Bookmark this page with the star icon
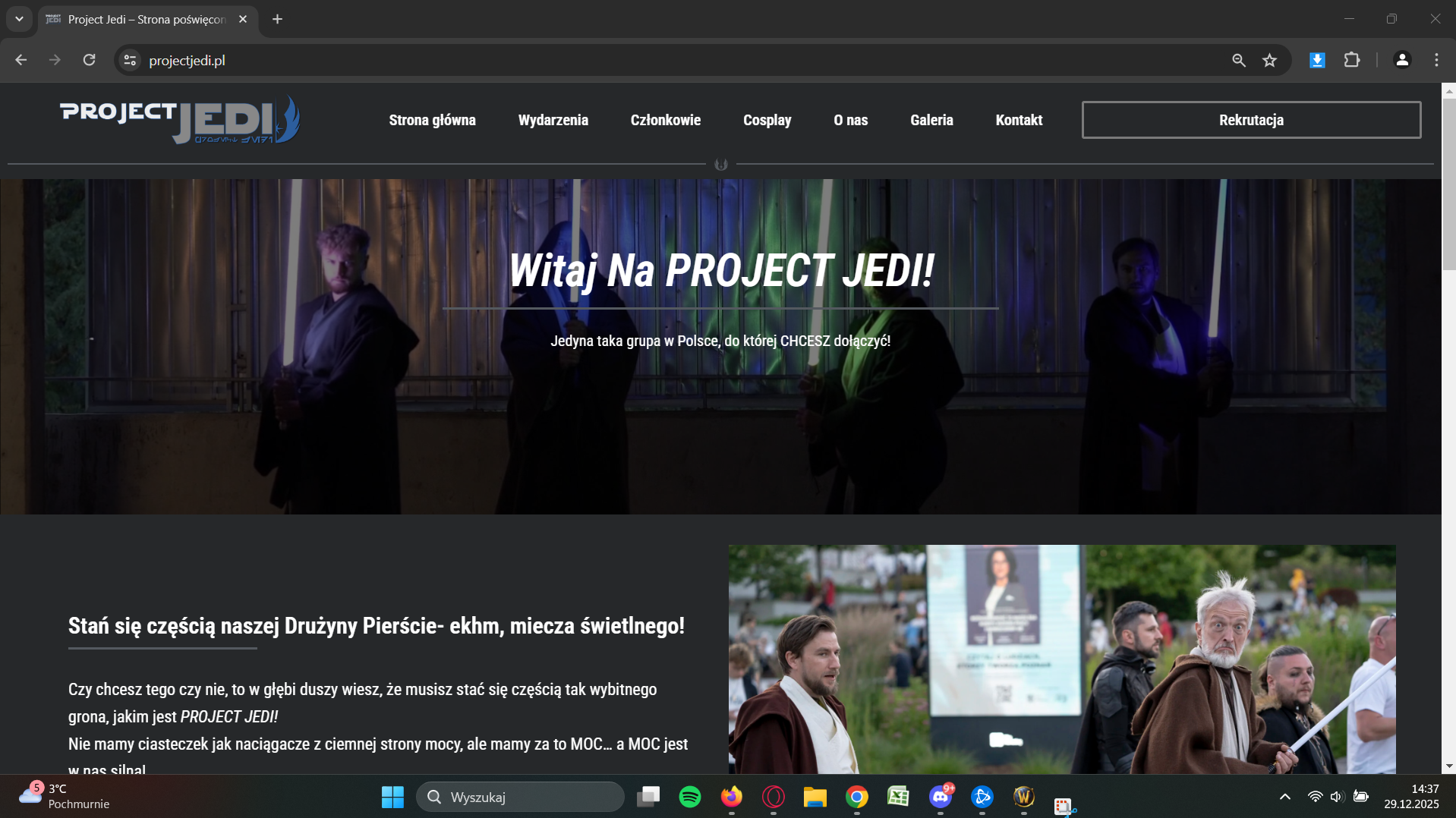The image size is (1456, 818). [1269, 60]
